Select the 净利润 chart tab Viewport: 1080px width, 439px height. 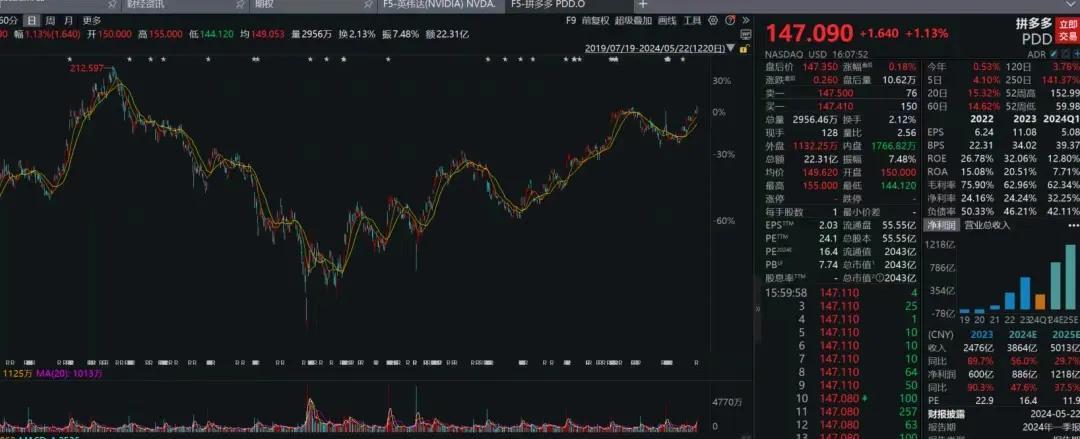click(x=942, y=225)
